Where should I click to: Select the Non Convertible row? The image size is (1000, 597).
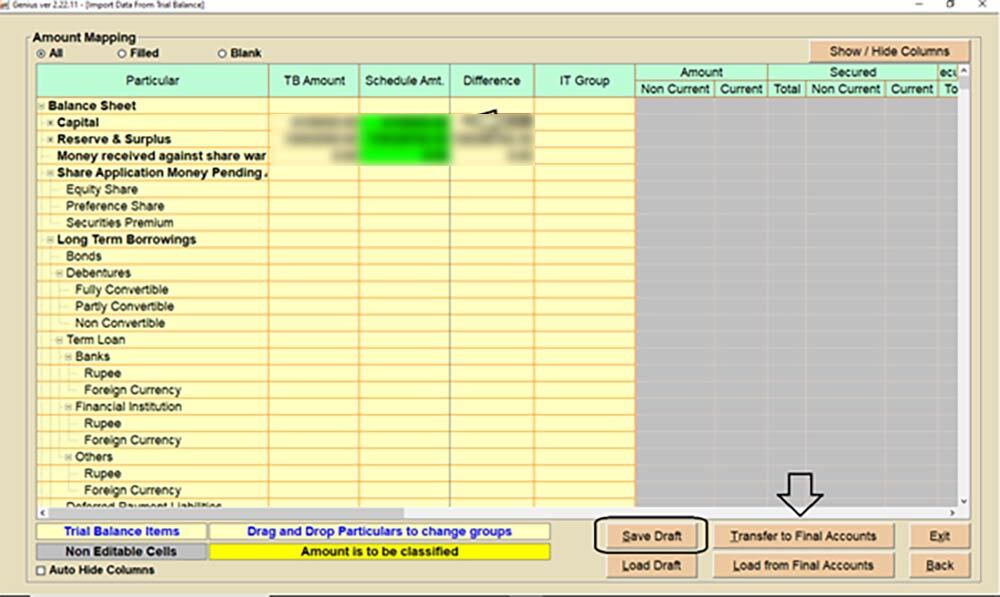point(119,323)
